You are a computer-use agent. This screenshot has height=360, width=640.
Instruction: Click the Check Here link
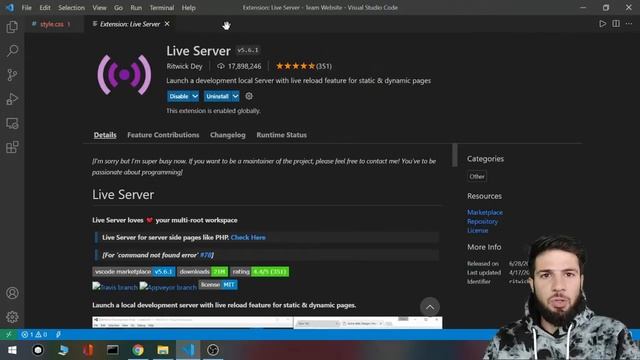pyautogui.click(x=248, y=238)
